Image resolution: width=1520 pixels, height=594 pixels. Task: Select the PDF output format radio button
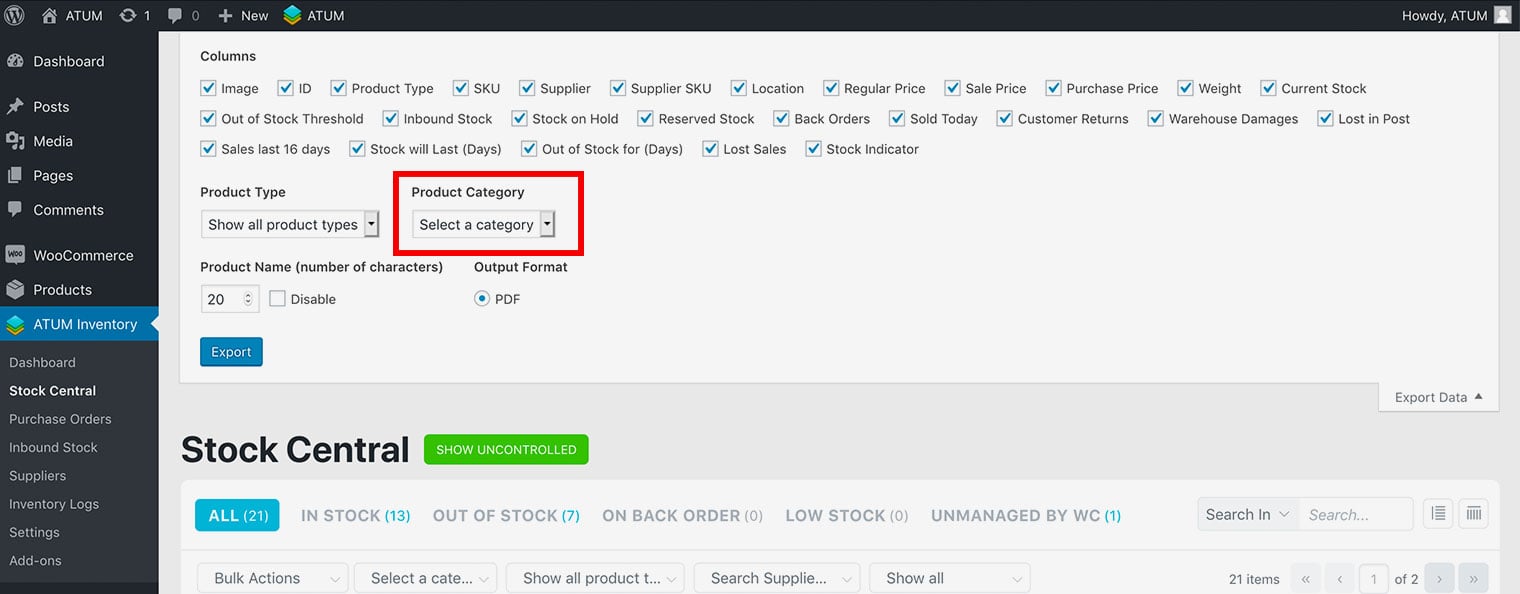(482, 299)
